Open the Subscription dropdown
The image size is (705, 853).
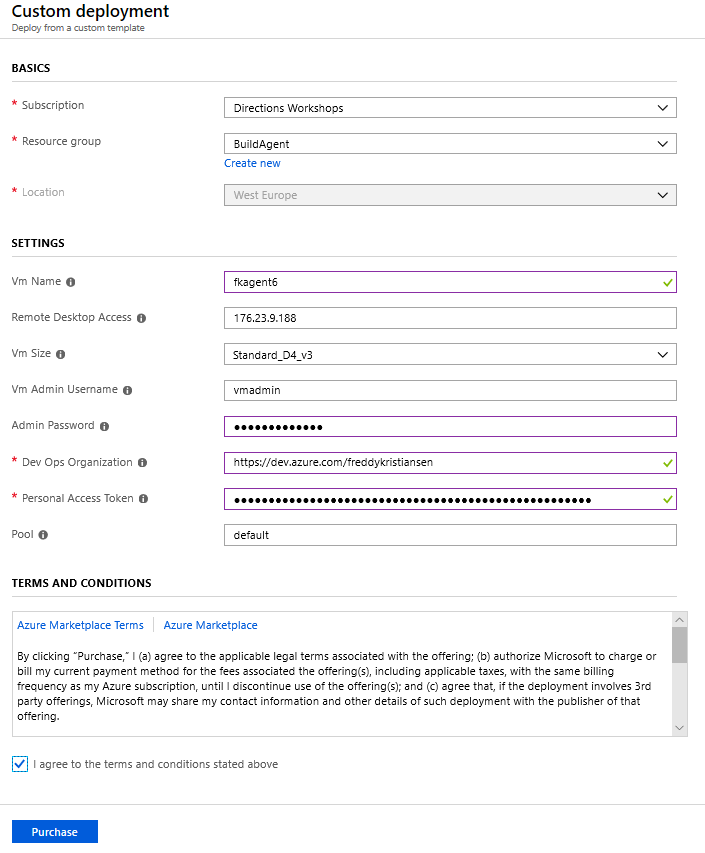[450, 108]
